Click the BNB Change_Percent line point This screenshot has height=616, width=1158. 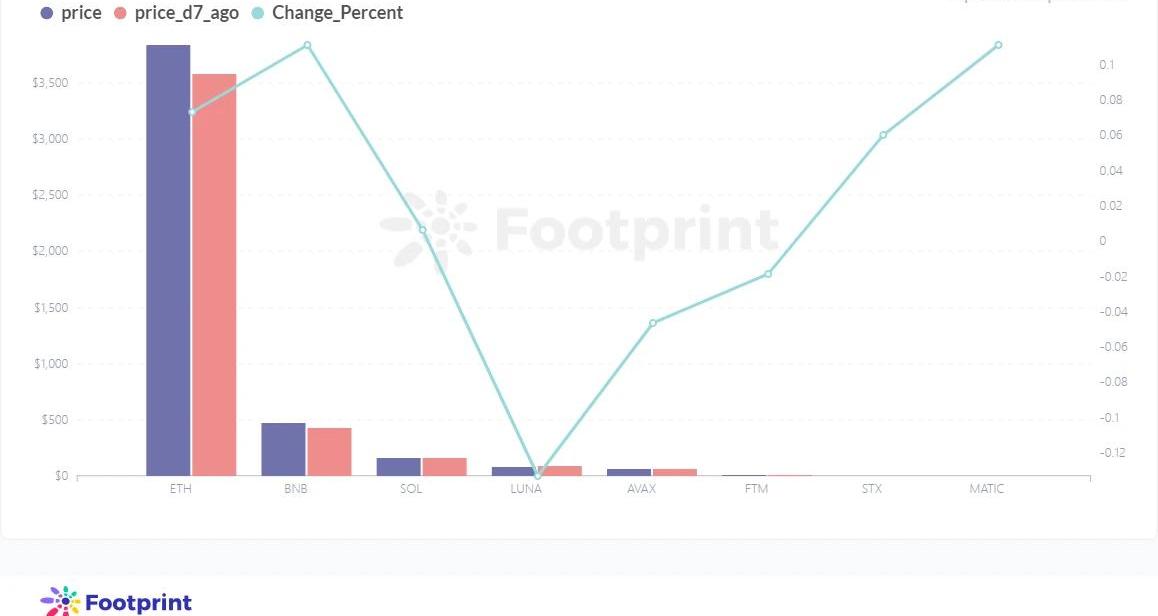coord(307,46)
